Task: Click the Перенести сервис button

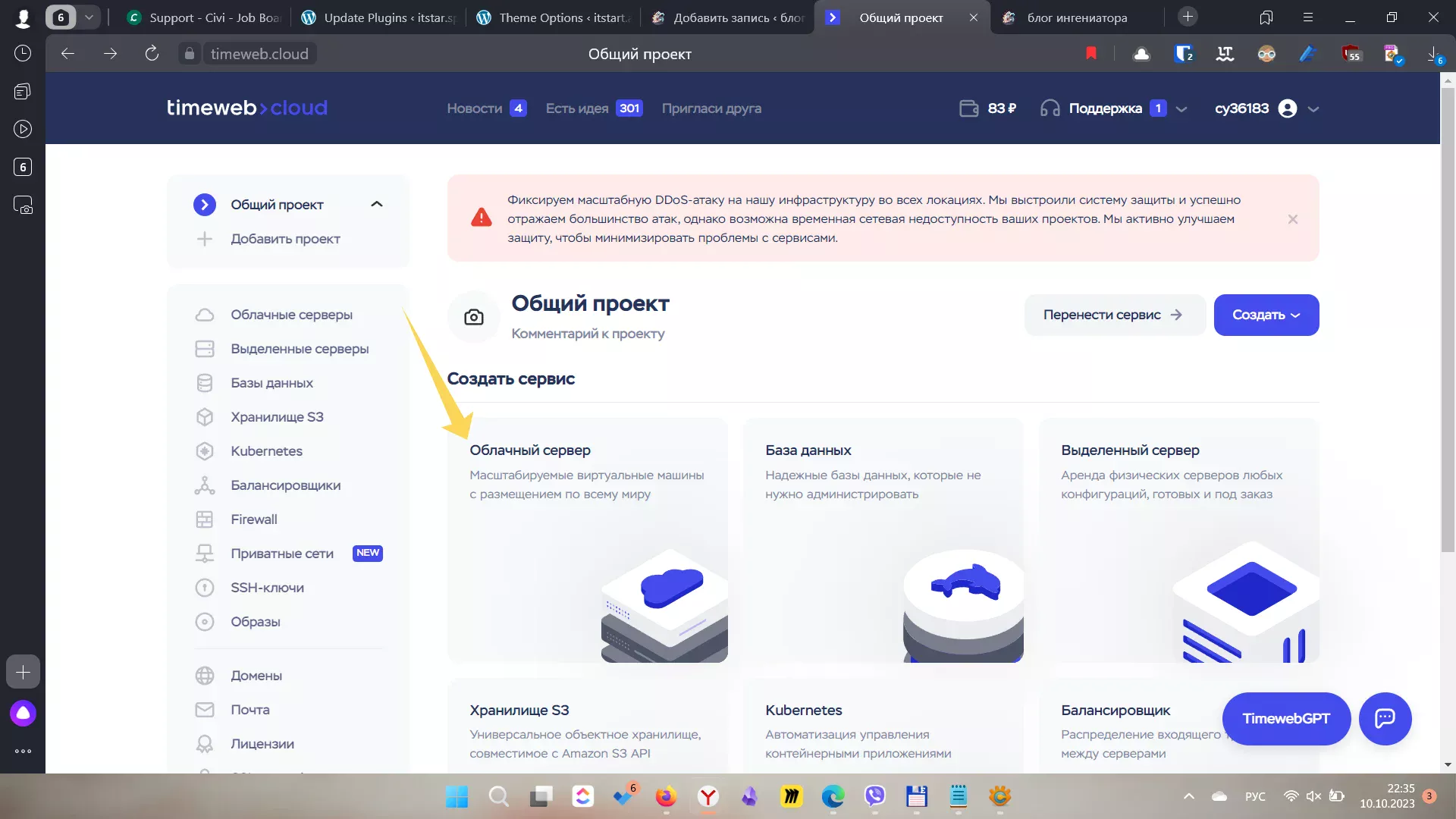Action: [x=1115, y=315]
